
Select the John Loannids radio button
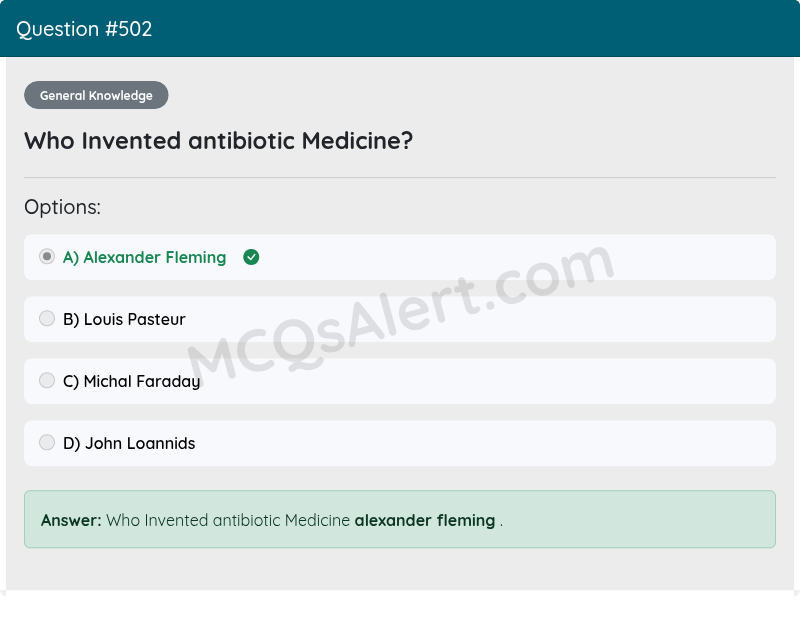[x=46, y=442]
